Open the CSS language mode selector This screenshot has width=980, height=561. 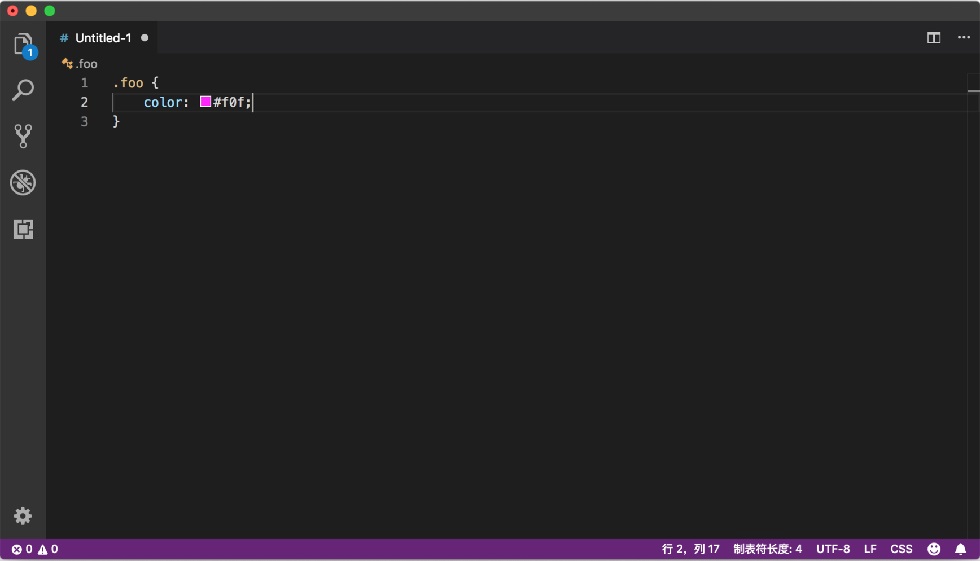(901, 549)
